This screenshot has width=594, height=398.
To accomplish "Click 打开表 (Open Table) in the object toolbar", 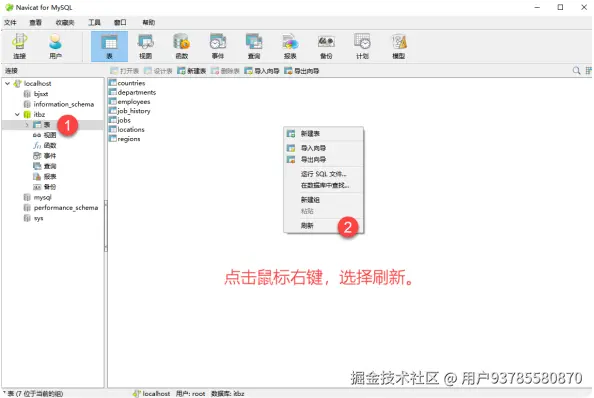I will coord(125,71).
